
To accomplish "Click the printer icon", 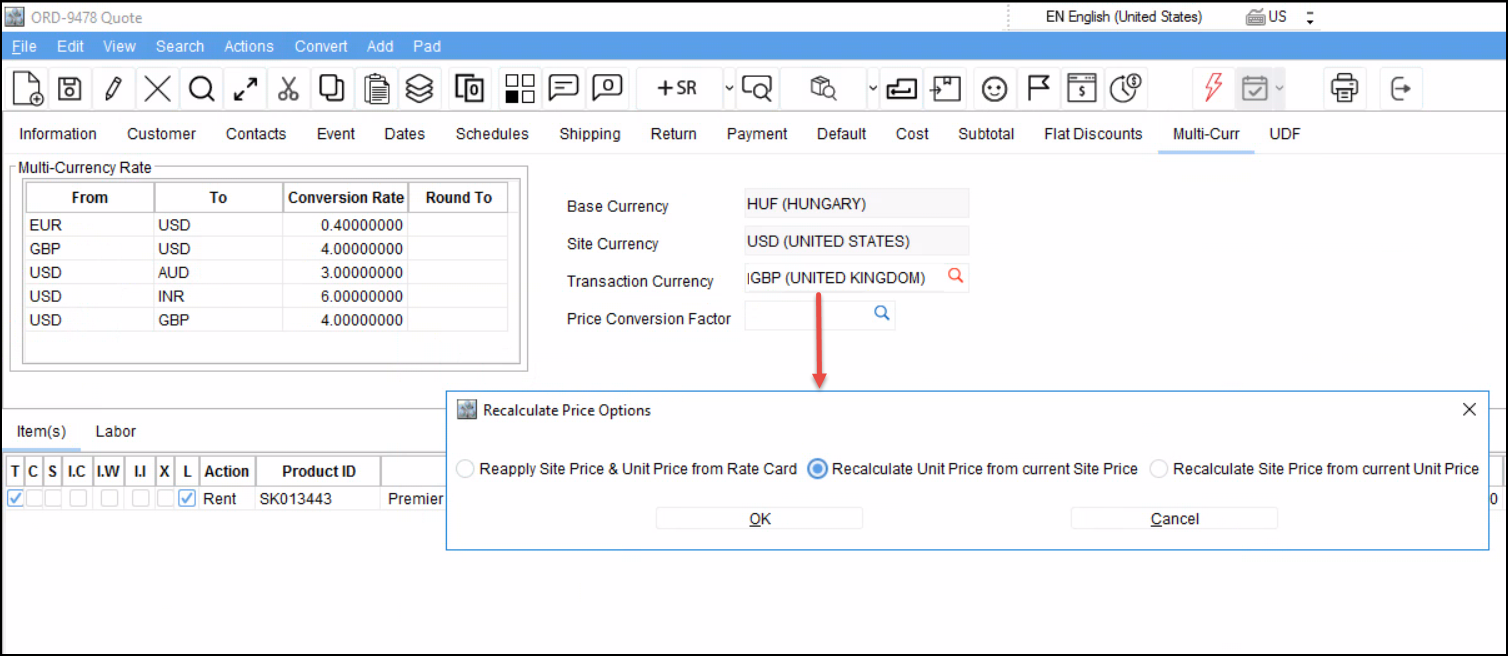I will point(1344,89).
